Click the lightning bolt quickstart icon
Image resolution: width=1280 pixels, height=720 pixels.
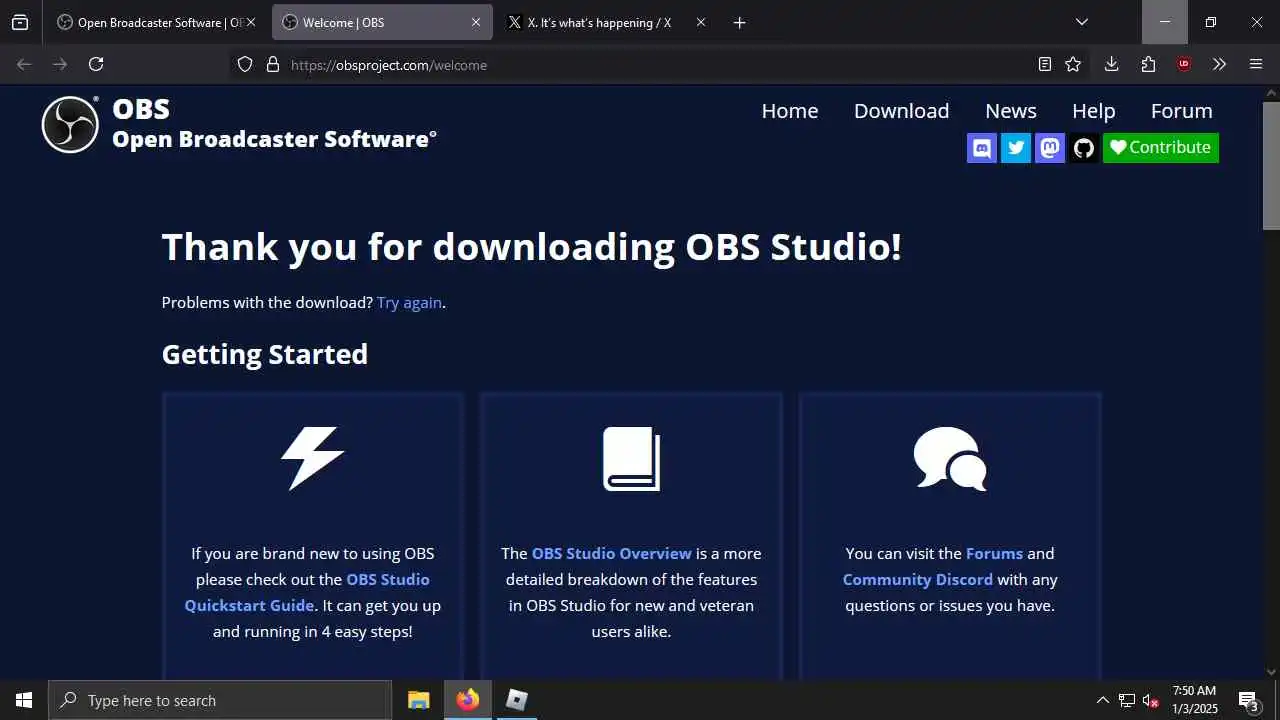(312, 458)
